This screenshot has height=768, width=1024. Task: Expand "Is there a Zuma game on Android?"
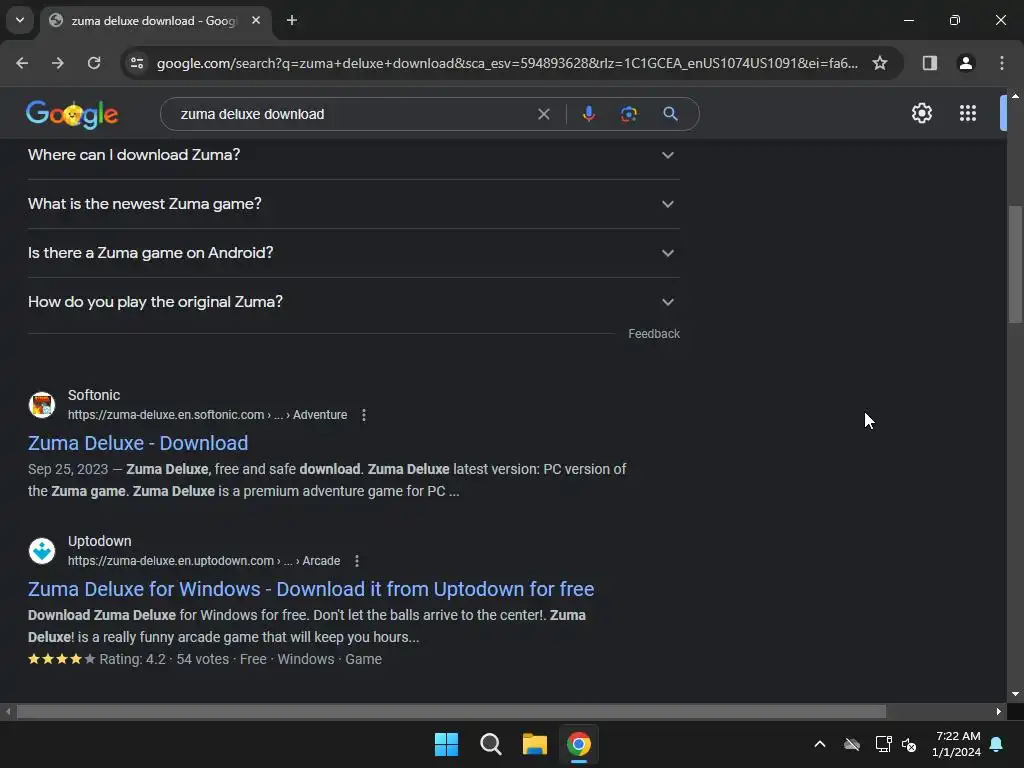353,253
